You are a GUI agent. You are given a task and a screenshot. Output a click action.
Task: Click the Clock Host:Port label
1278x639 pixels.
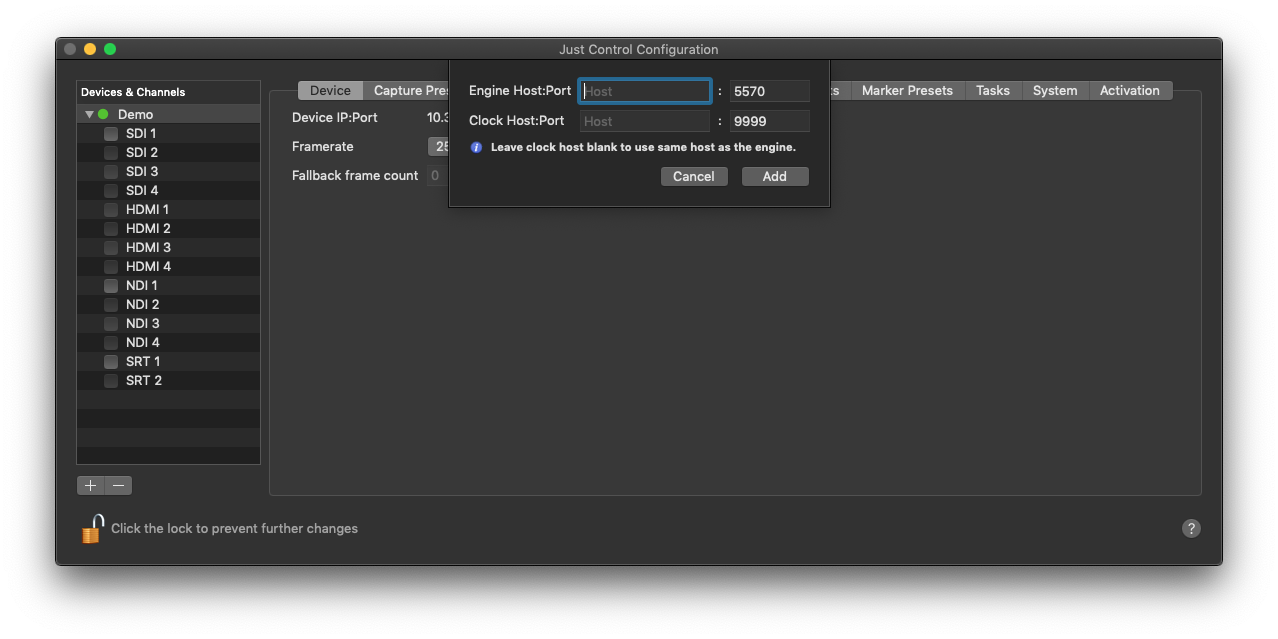pyautogui.click(x=517, y=120)
